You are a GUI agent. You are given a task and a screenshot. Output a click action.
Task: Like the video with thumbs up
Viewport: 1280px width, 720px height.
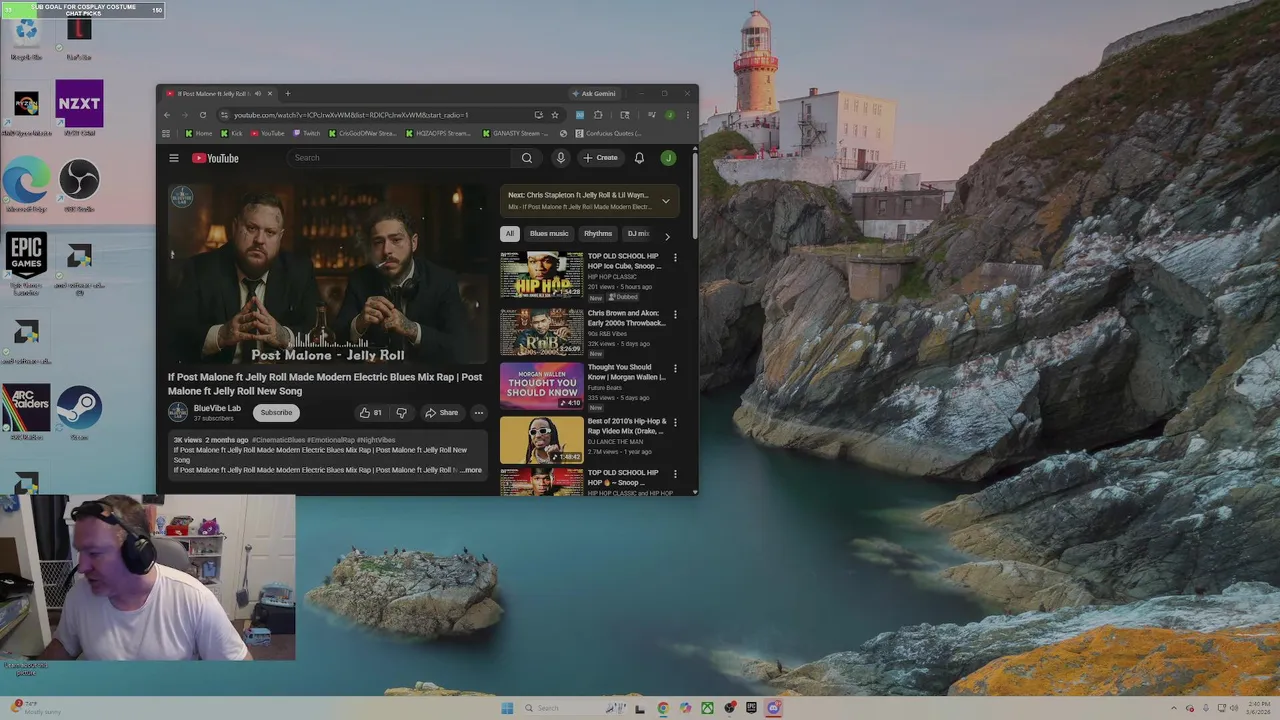[x=370, y=412]
